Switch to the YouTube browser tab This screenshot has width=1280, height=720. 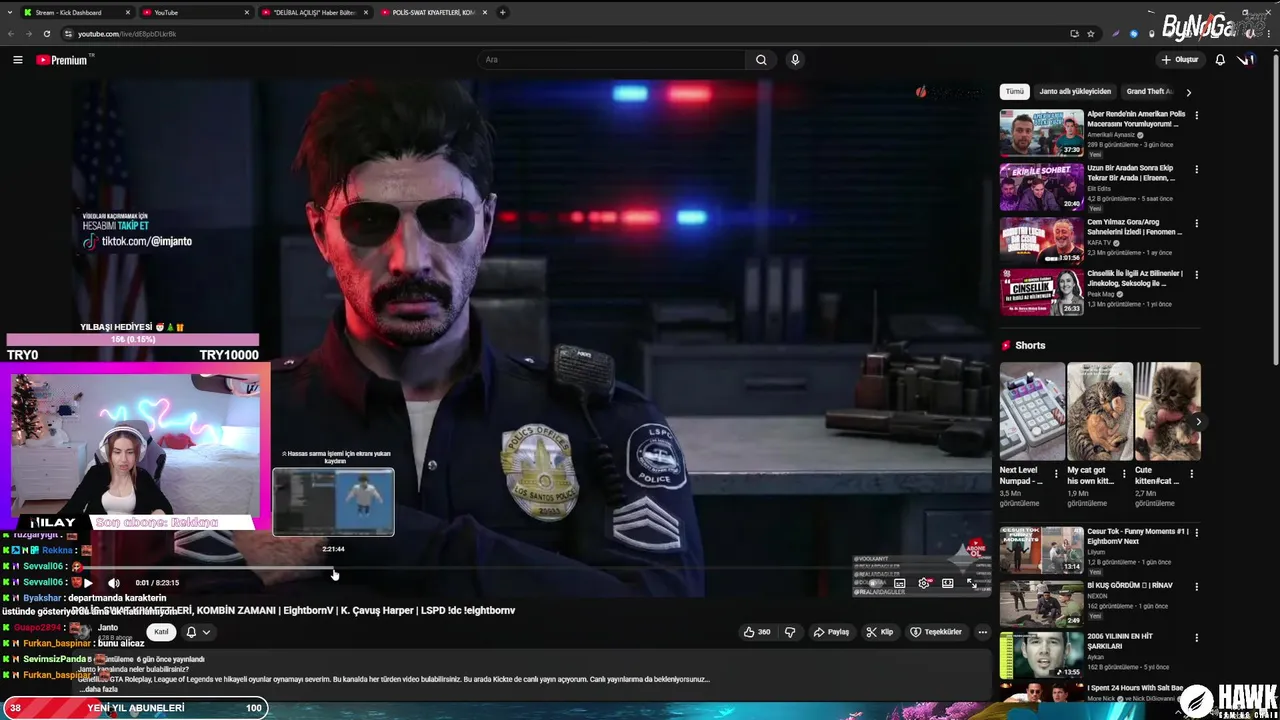(x=195, y=12)
